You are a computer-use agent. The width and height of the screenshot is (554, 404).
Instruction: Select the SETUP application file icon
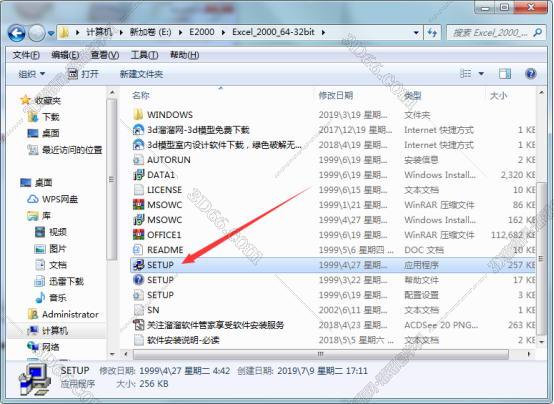138,265
